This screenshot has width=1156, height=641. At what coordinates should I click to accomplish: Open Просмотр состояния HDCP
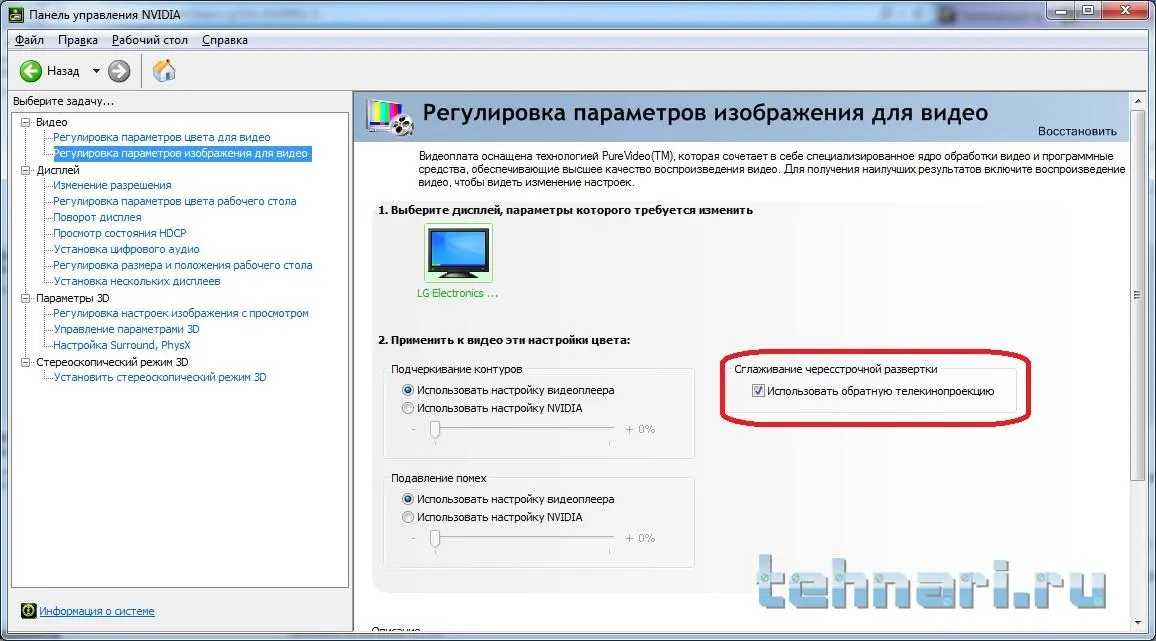tap(119, 233)
